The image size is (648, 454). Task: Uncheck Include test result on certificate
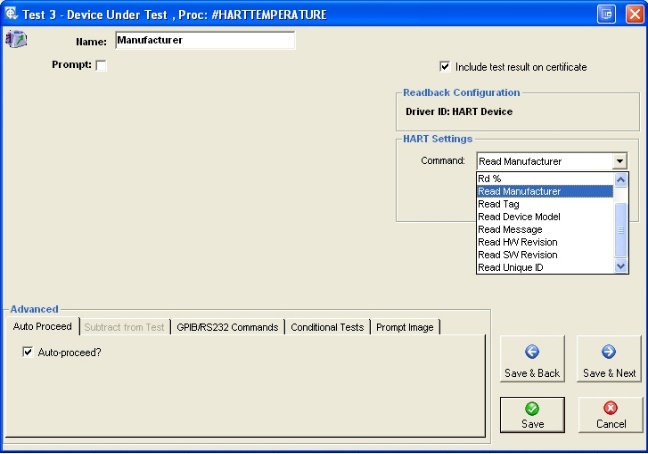[445, 67]
